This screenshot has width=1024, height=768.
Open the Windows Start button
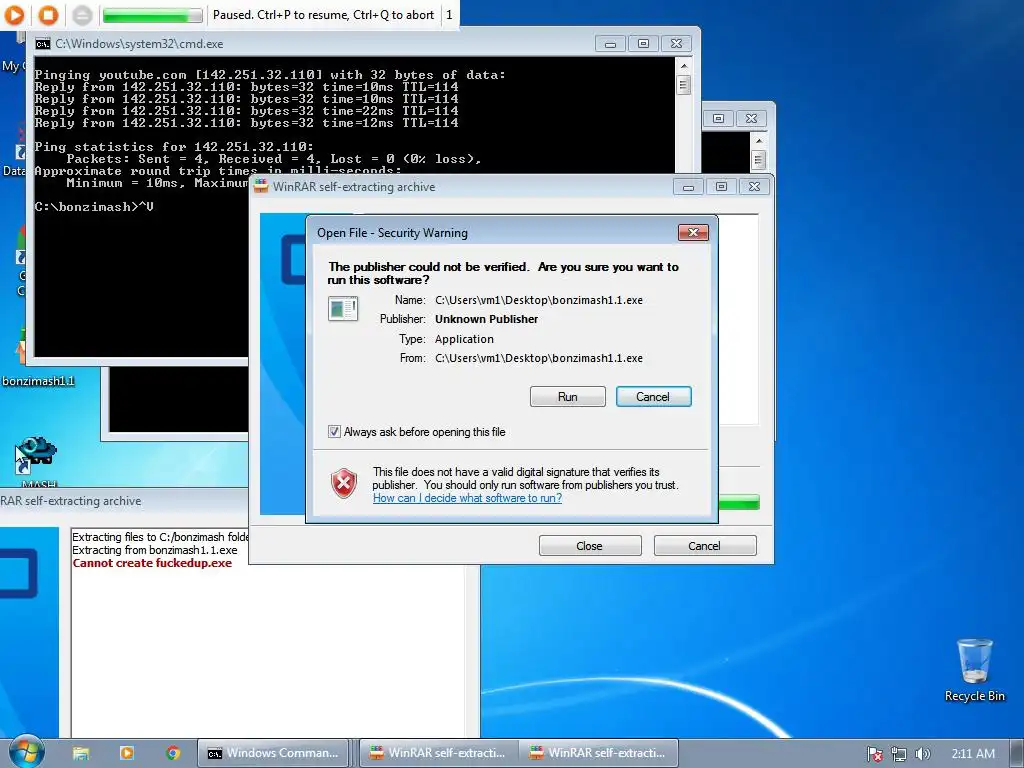point(26,753)
